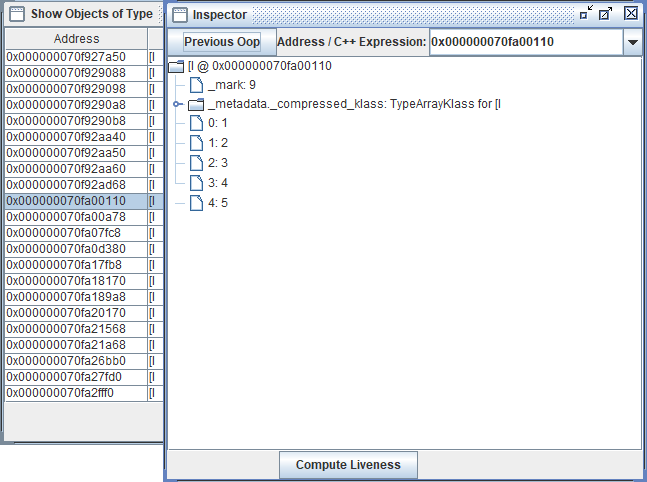Viewport: 647px width, 482px height.
Task: Select the tree item '3: 4'
Action: coord(218,183)
